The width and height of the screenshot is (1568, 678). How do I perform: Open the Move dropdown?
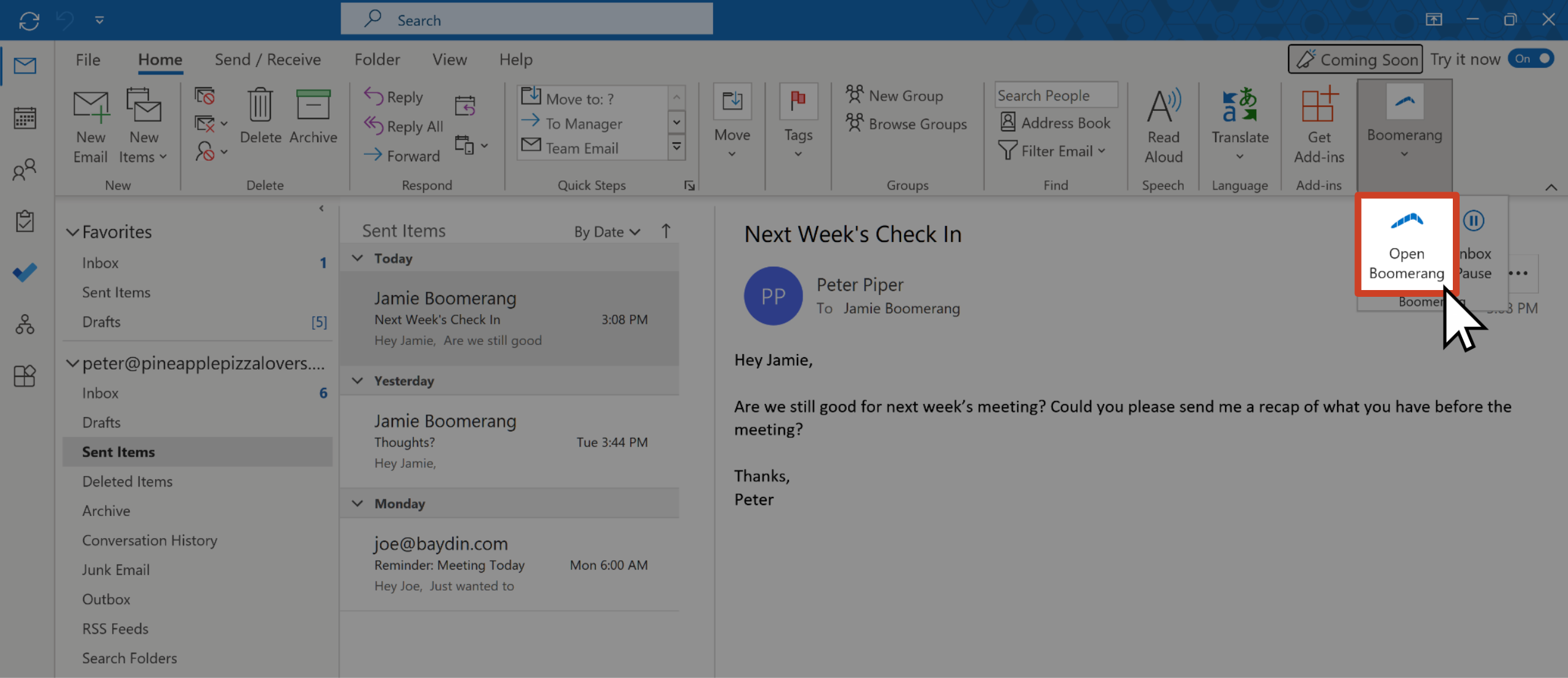pyautogui.click(x=732, y=122)
